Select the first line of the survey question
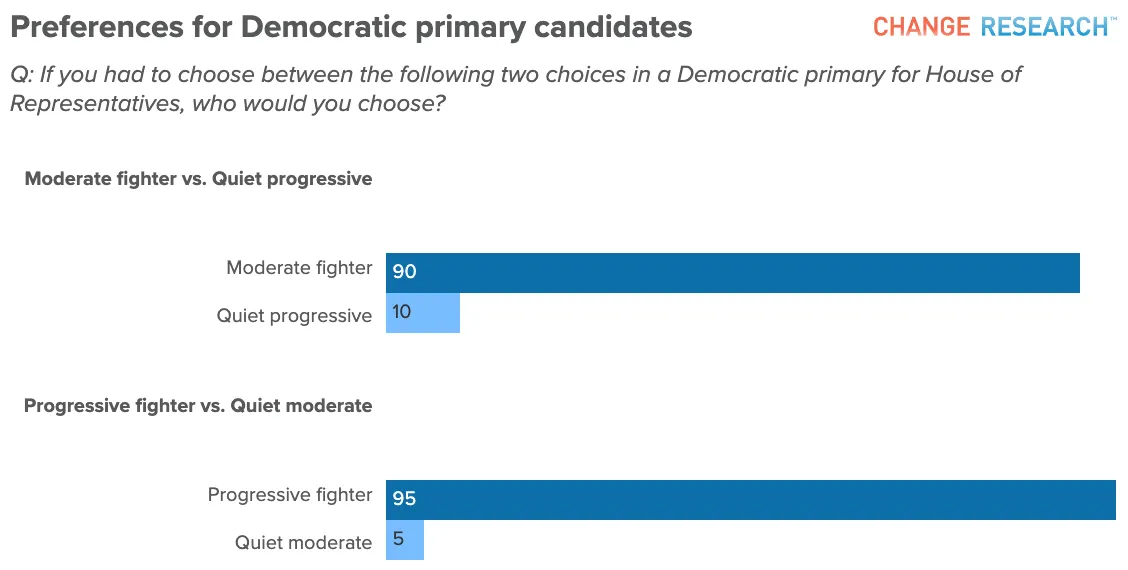Viewport: 1128px width, 570px height. click(x=515, y=75)
